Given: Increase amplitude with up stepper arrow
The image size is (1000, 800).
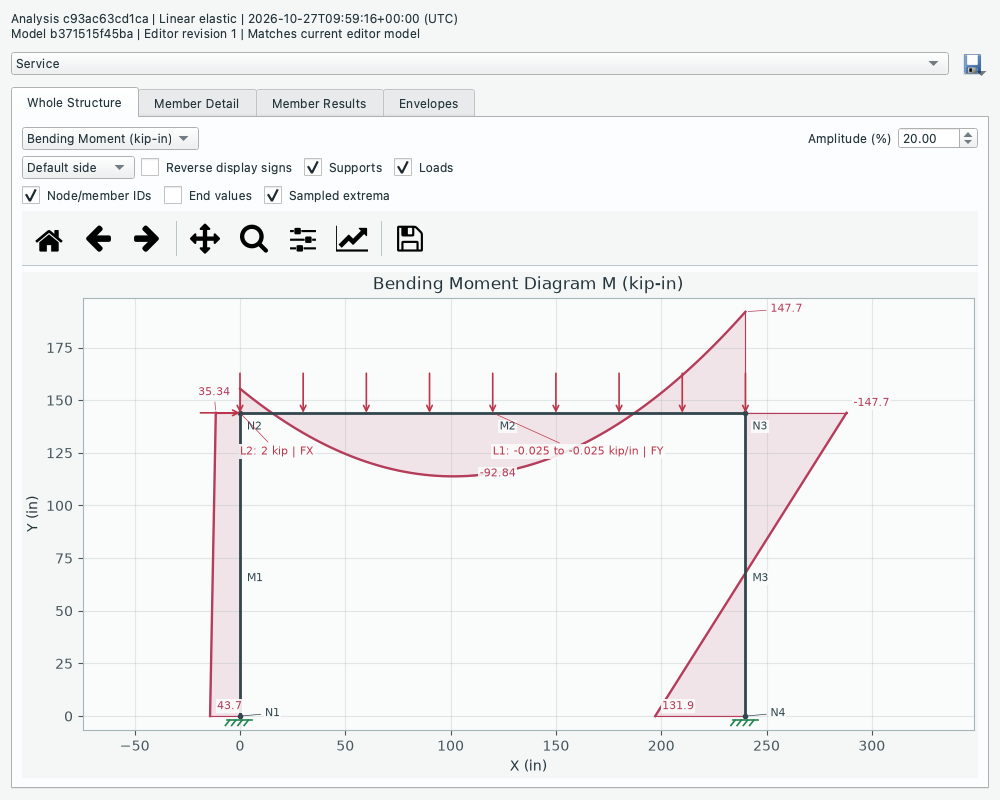Looking at the screenshot, I should click(968, 134).
